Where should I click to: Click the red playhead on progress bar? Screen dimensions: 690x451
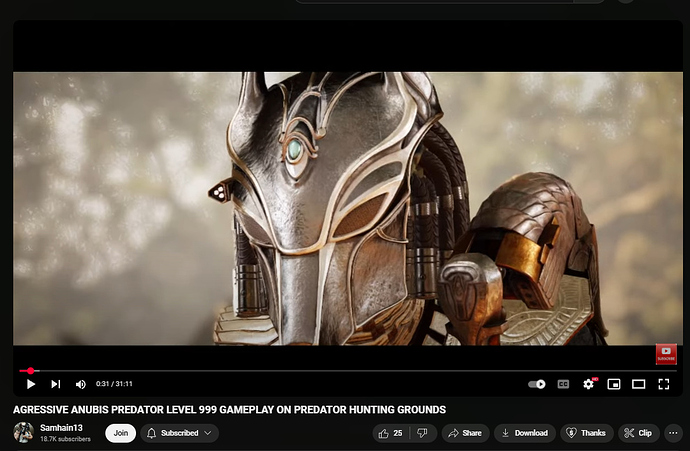point(30,371)
